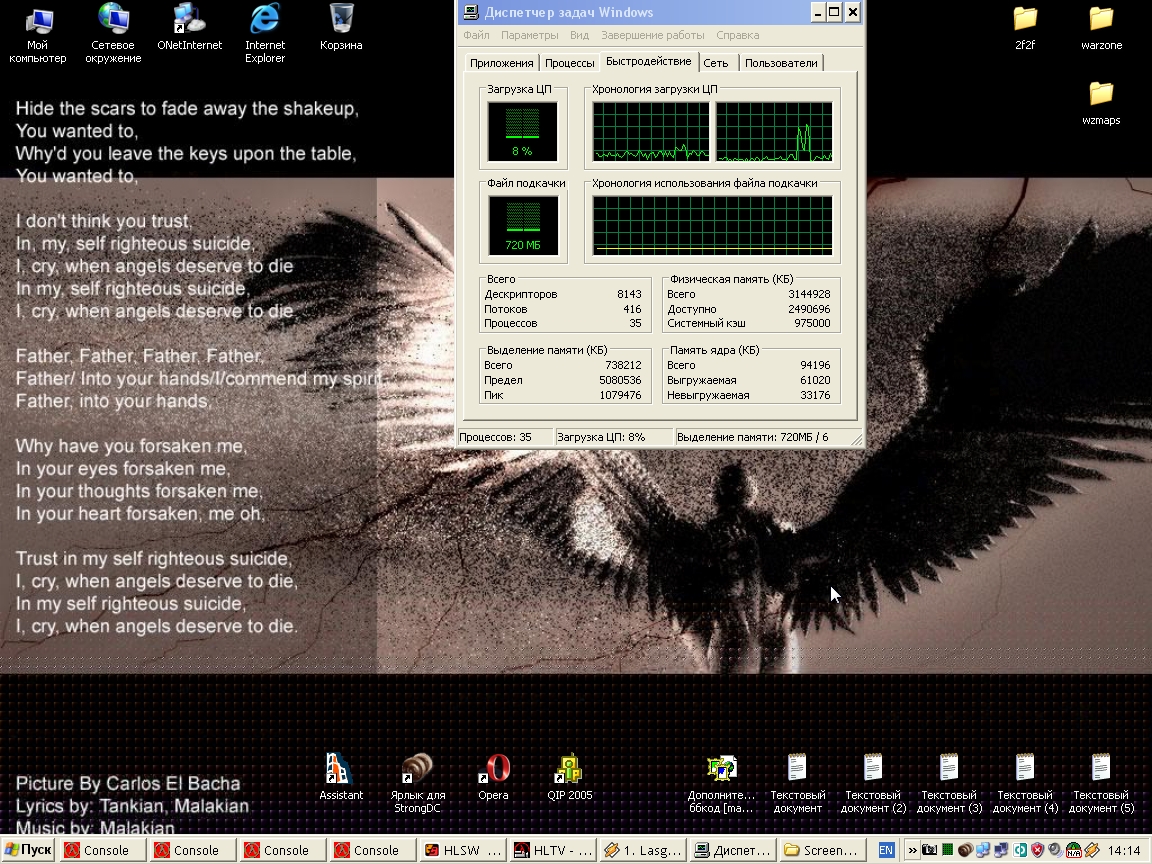Click the page file usage history graph

click(713, 226)
